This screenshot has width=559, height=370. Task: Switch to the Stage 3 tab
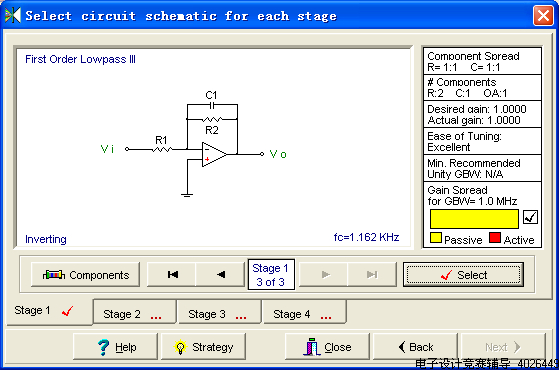point(219,313)
